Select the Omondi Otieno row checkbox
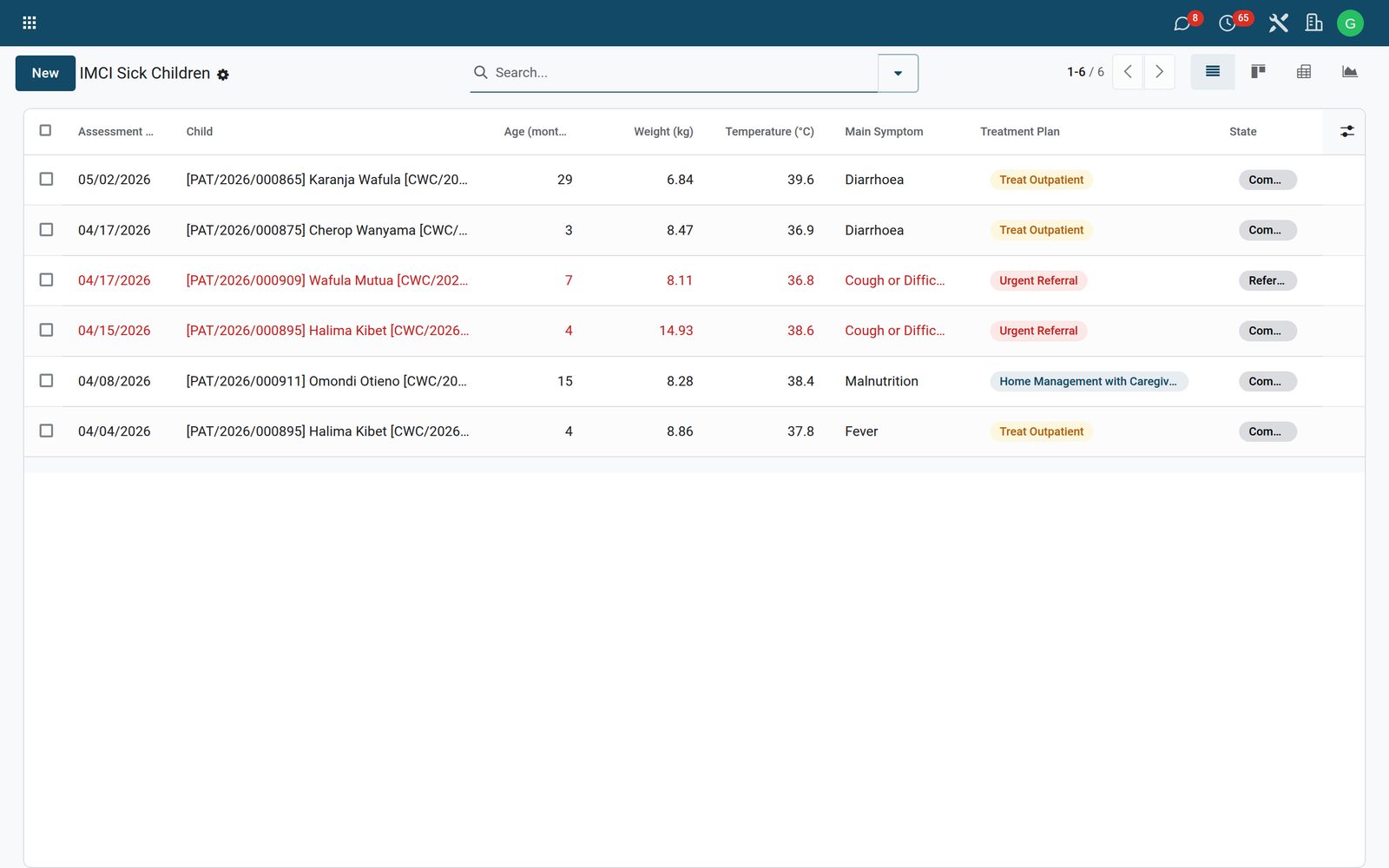The image size is (1389, 868). tap(46, 380)
